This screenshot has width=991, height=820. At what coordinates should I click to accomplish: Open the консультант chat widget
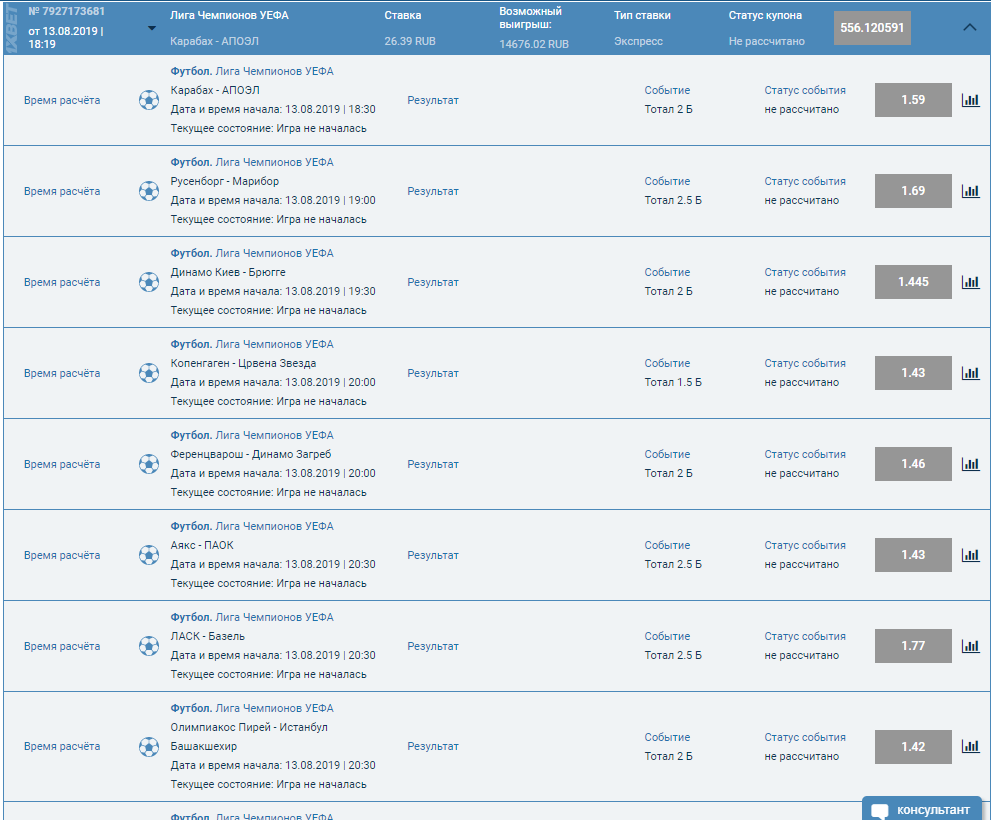pyautogui.click(x=922, y=809)
